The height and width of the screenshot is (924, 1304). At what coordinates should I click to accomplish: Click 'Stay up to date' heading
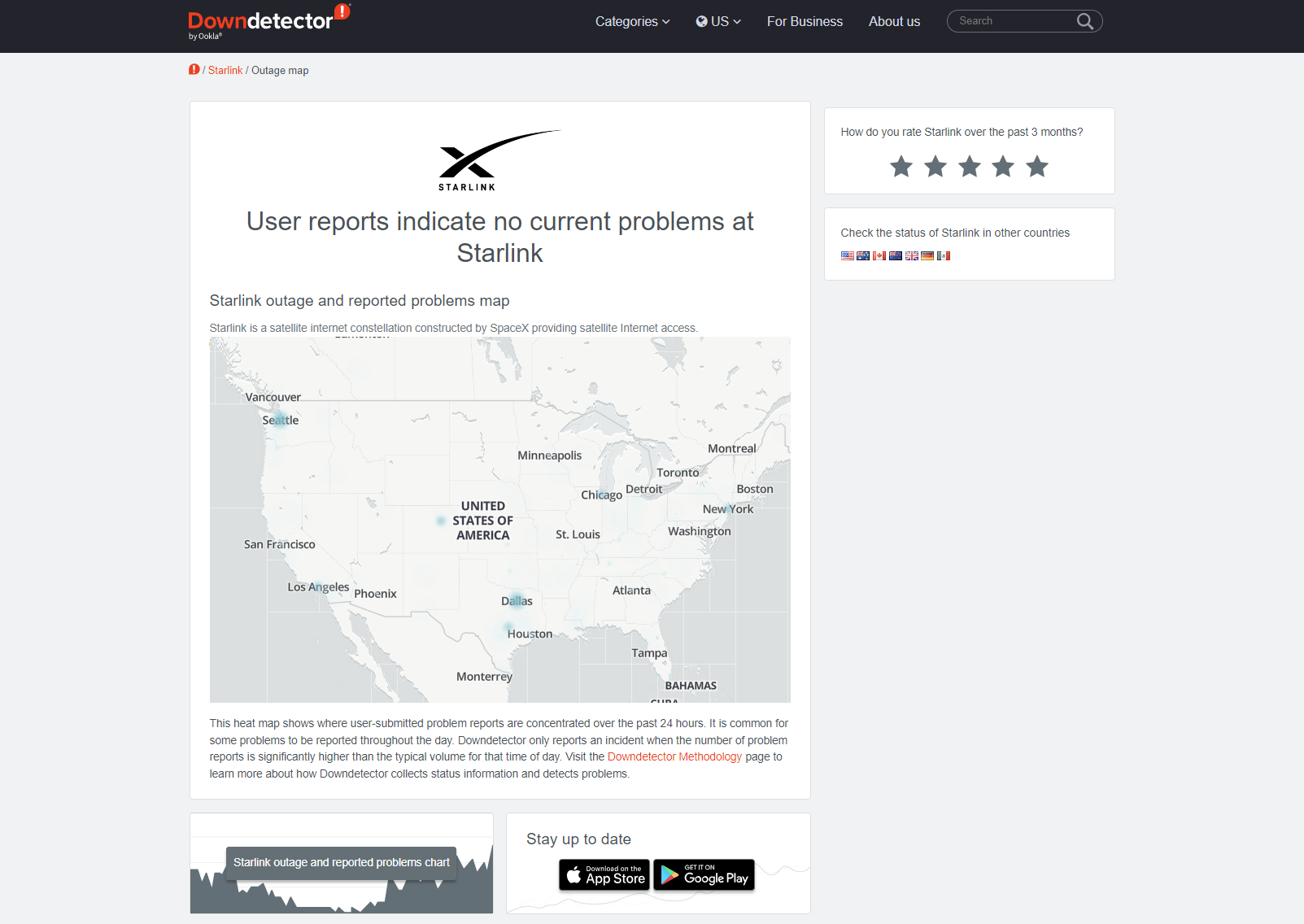pyautogui.click(x=578, y=839)
